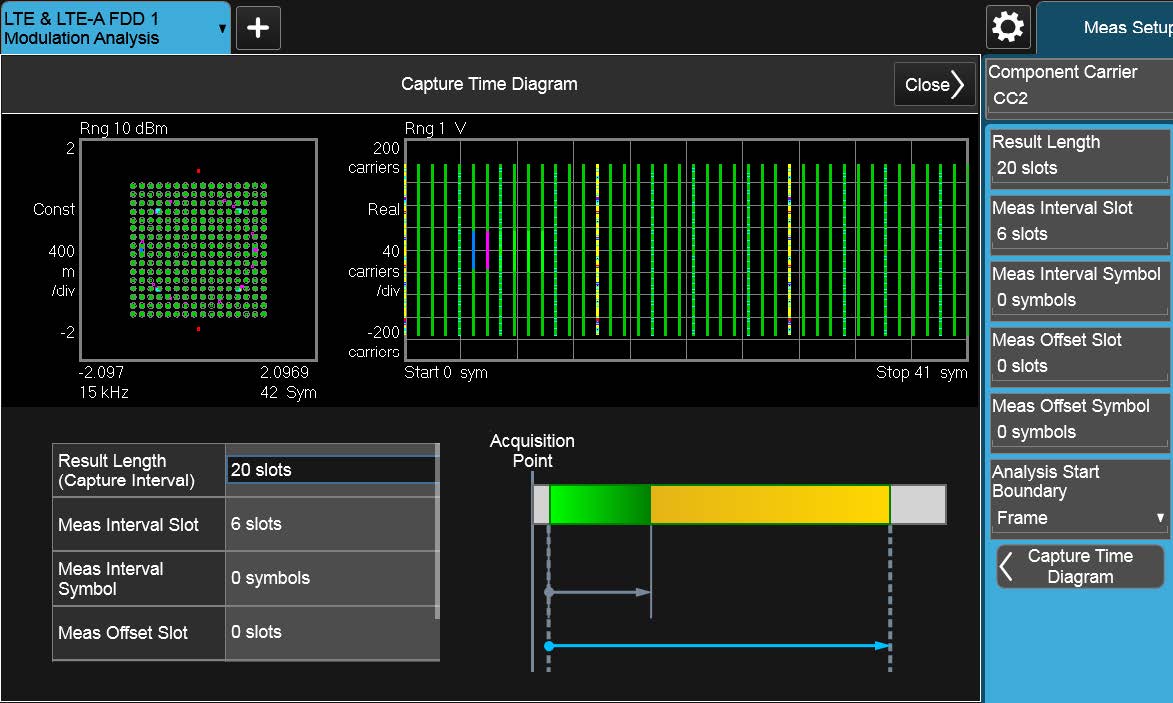Expand the Analysis Start Boundary dropdown

(1078, 518)
